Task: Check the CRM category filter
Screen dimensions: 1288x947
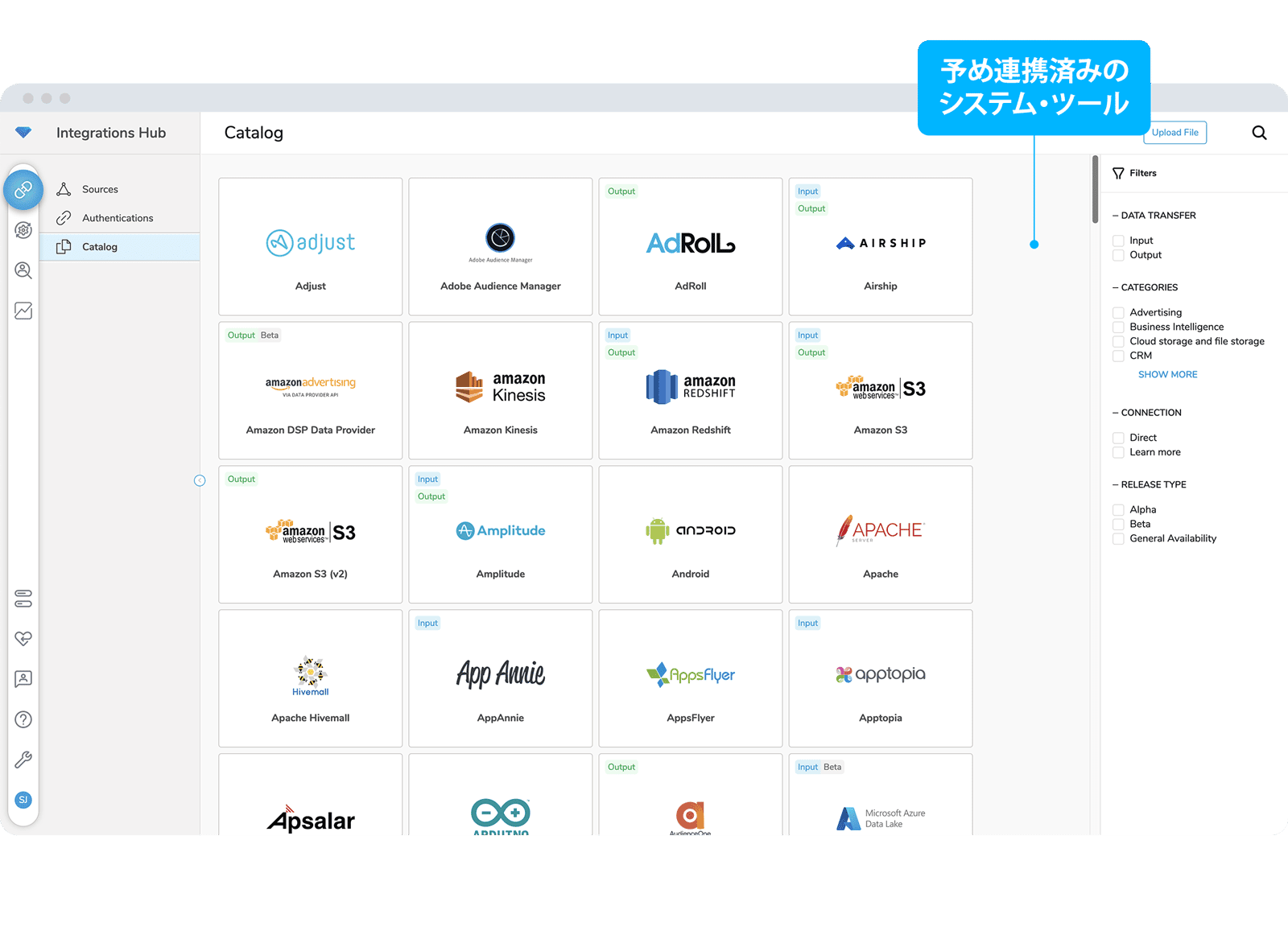Action: [1118, 356]
